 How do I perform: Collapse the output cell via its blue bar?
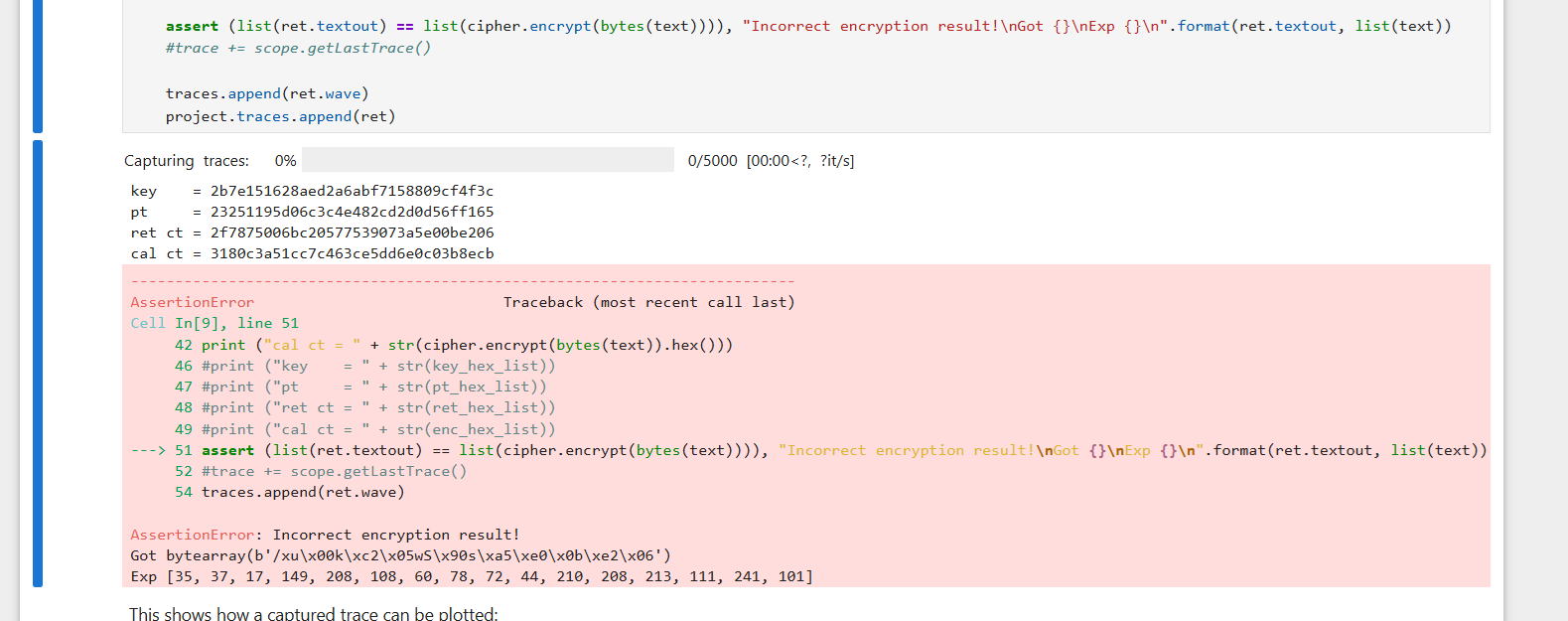pos(38,364)
